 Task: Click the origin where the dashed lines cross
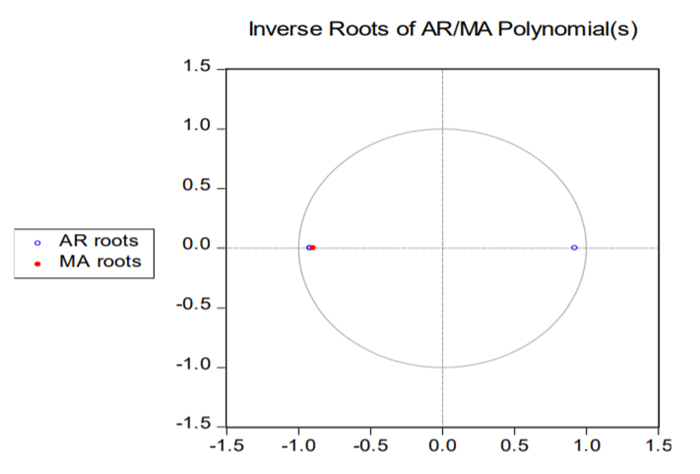pyautogui.click(x=442, y=247)
